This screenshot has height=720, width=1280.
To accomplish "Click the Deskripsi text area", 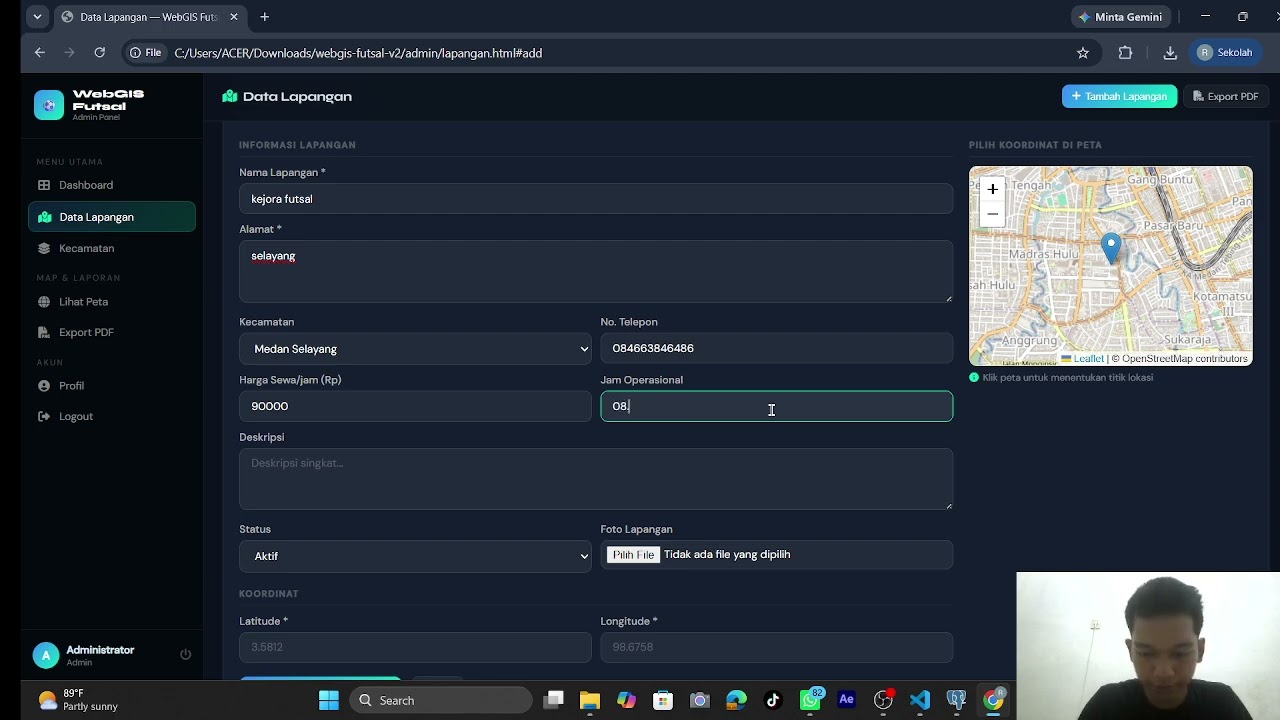I will [x=596, y=479].
